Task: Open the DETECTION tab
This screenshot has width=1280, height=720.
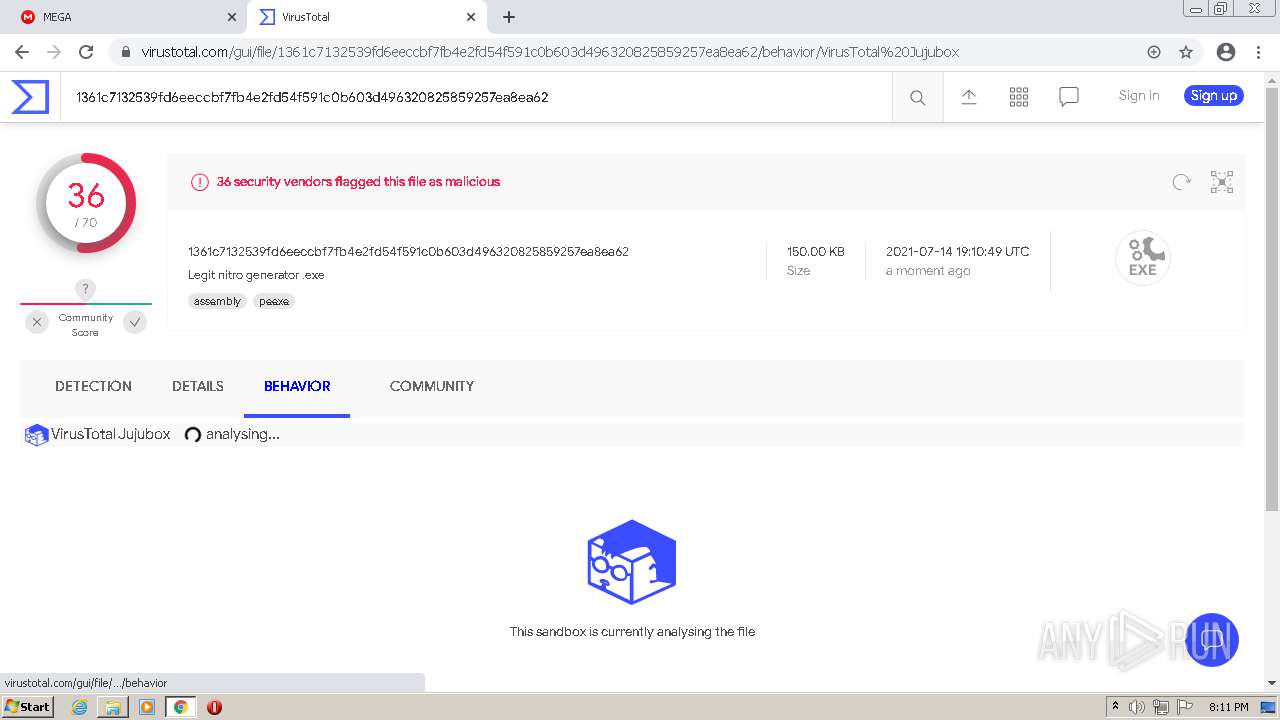Action: pos(93,386)
